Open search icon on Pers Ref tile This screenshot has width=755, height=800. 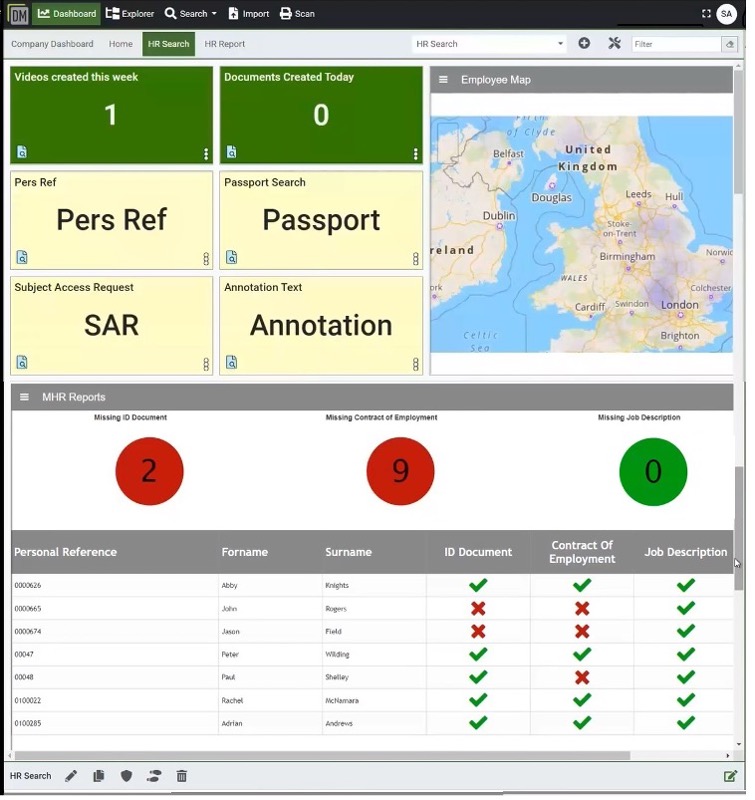(x=22, y=257)
